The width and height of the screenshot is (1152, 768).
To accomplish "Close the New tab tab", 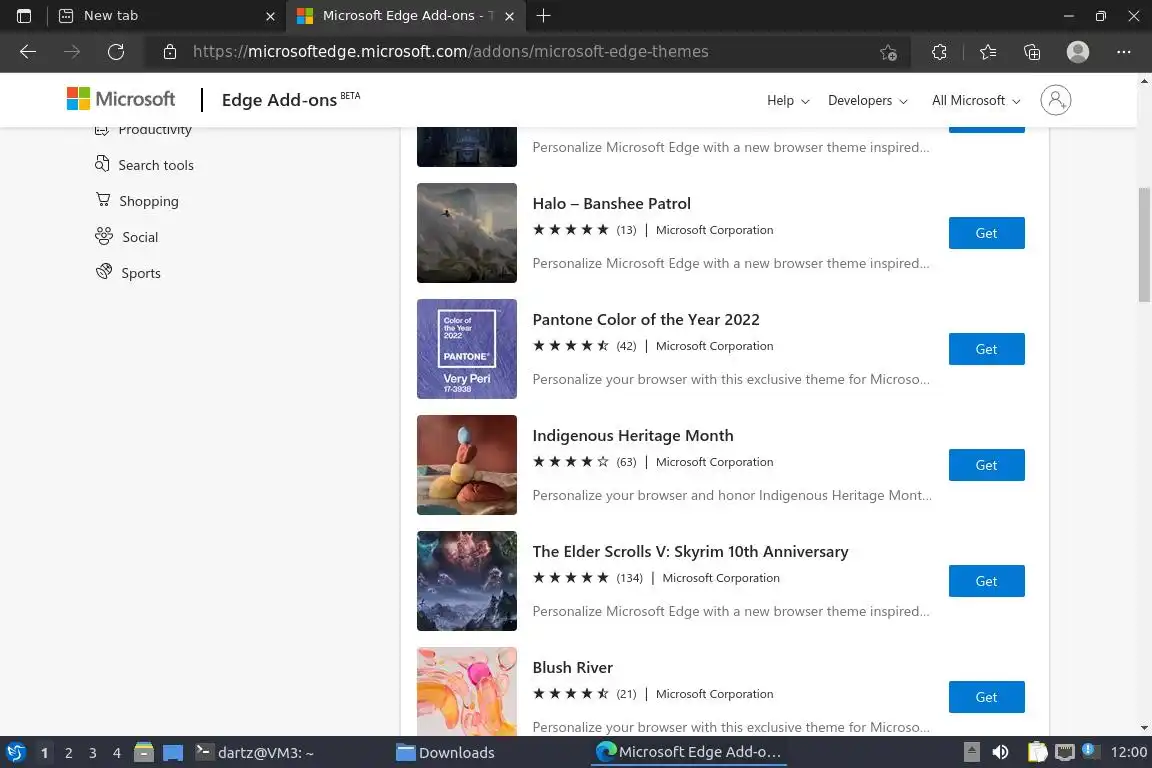I will 270,16.
